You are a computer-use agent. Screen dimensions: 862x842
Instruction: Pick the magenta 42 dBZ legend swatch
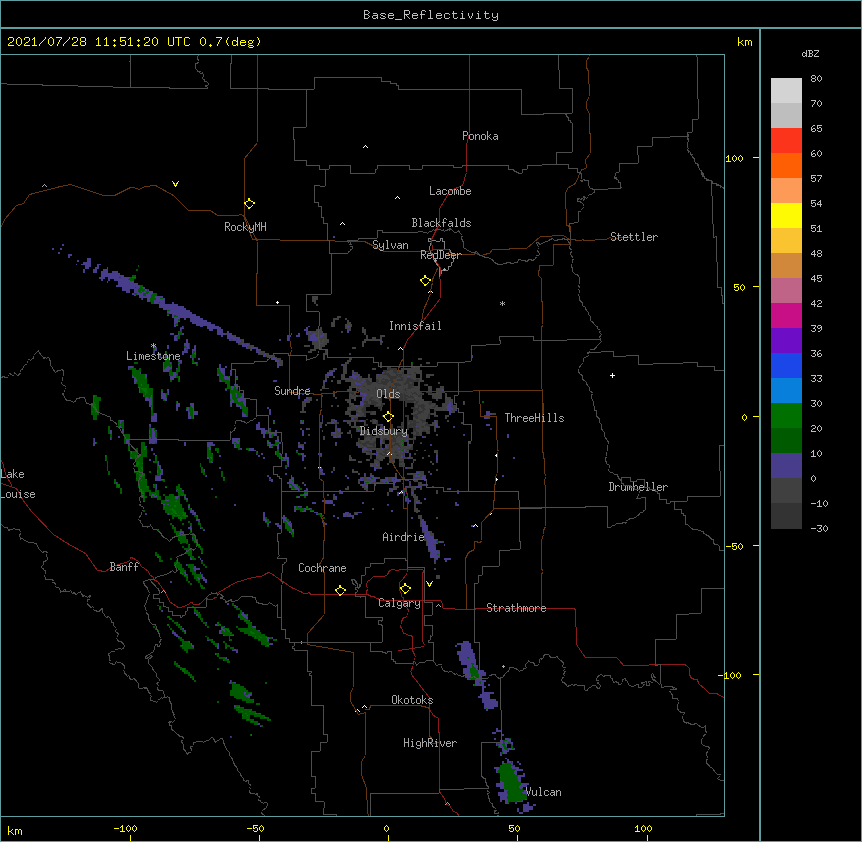tap(786, 315)
